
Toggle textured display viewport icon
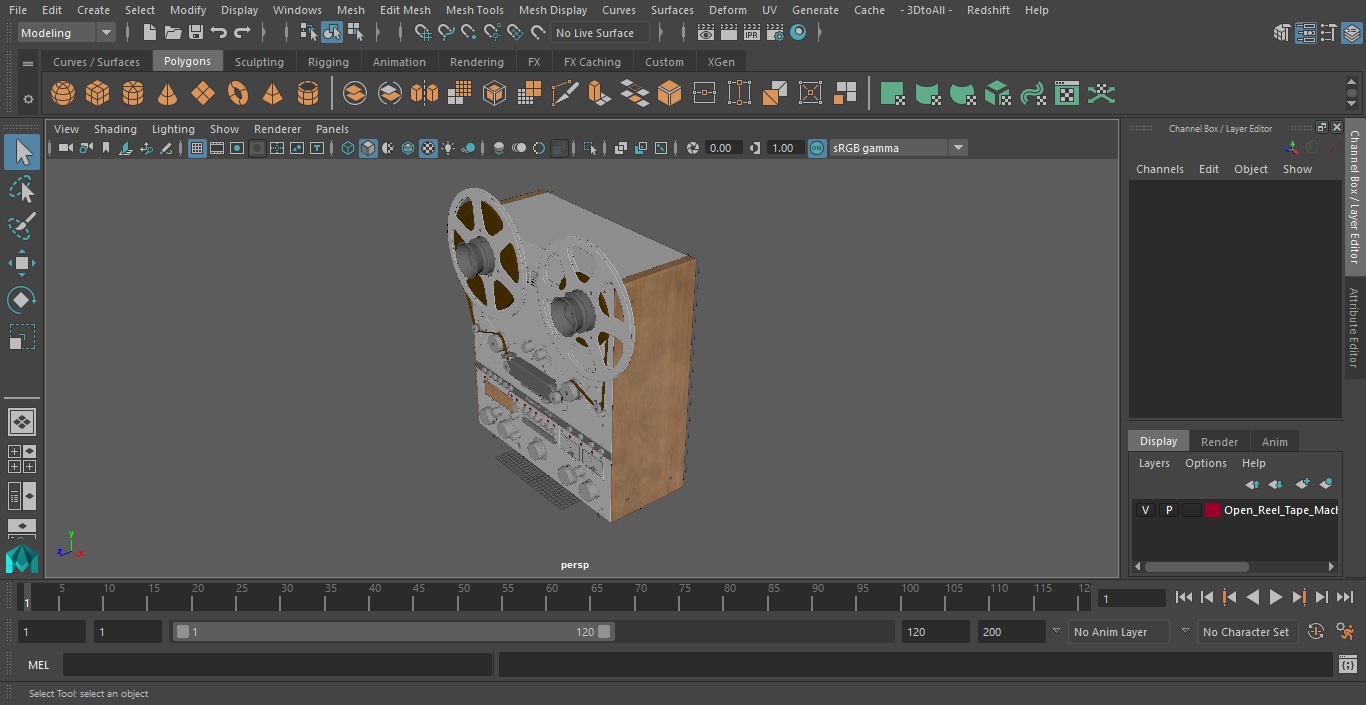(428, 148)
